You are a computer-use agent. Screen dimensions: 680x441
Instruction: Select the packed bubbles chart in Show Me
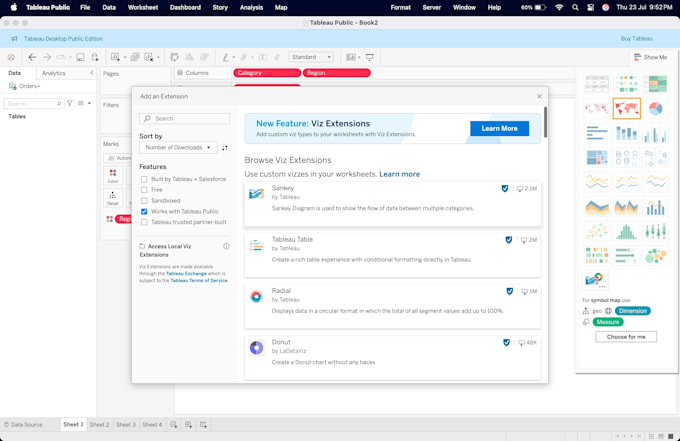(655, 256)
